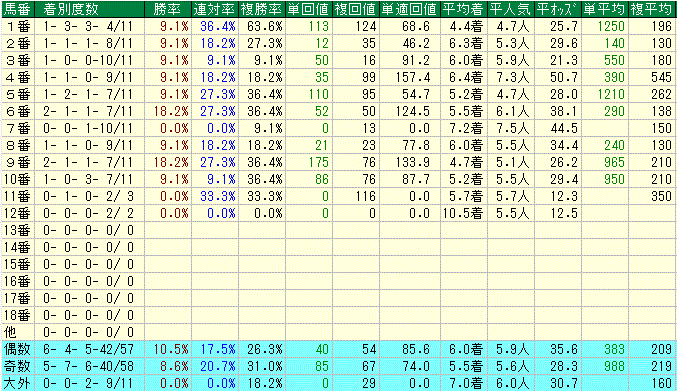
Task: Select the 6番 row label
Action: (x=18, y=111)
